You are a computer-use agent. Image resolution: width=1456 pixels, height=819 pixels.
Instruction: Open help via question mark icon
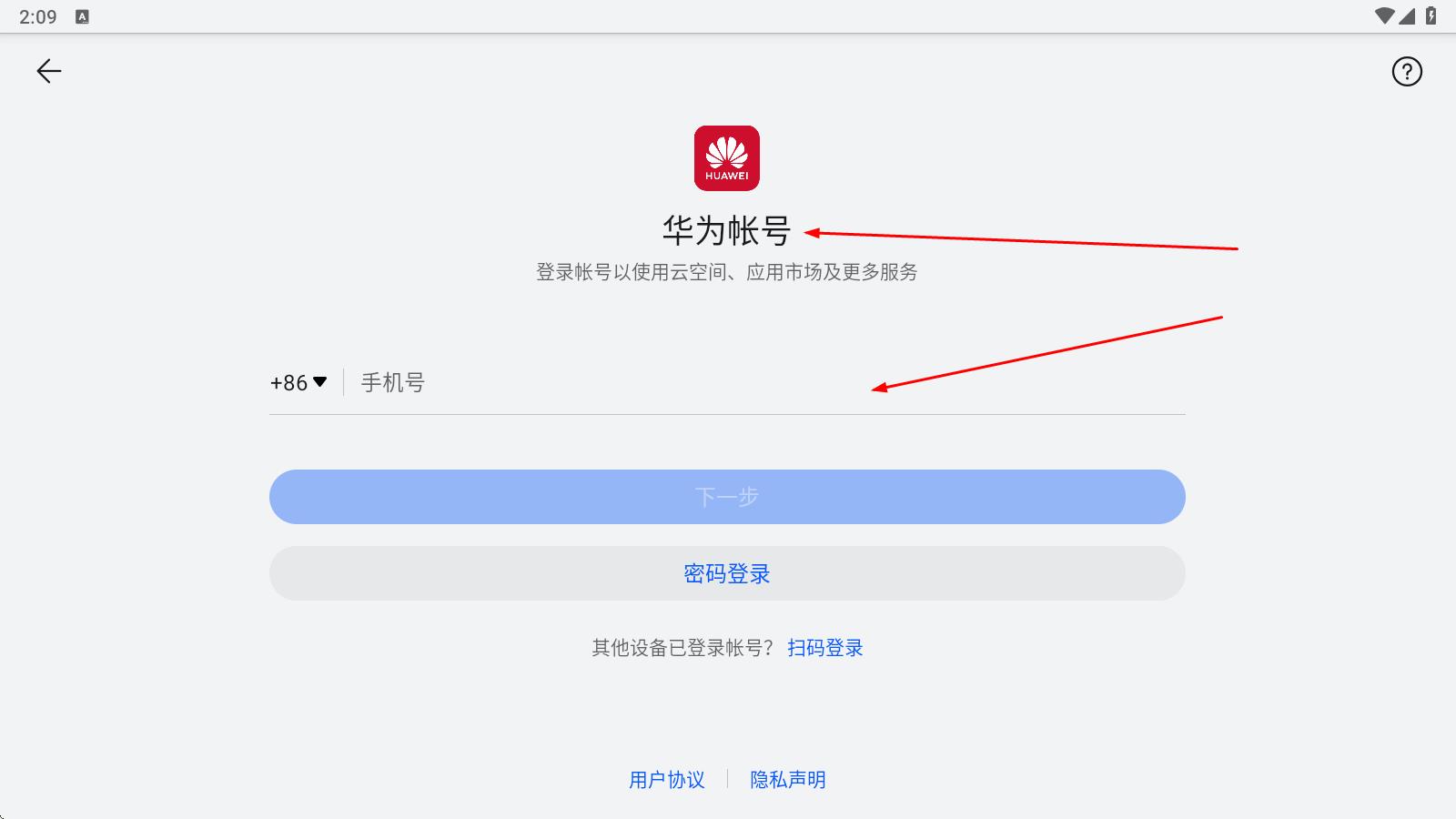tap(1407, 71)
